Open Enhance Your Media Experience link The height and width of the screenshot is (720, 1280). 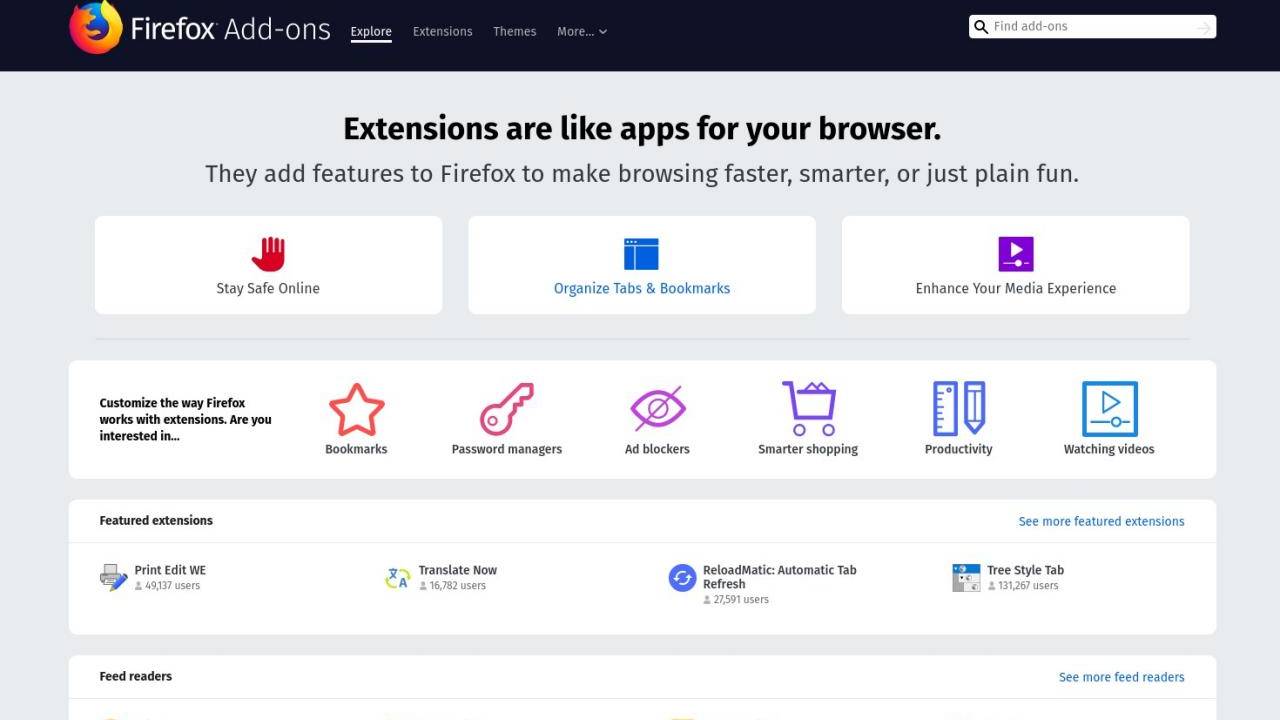pyautogui.click(x=1016, y=288)
